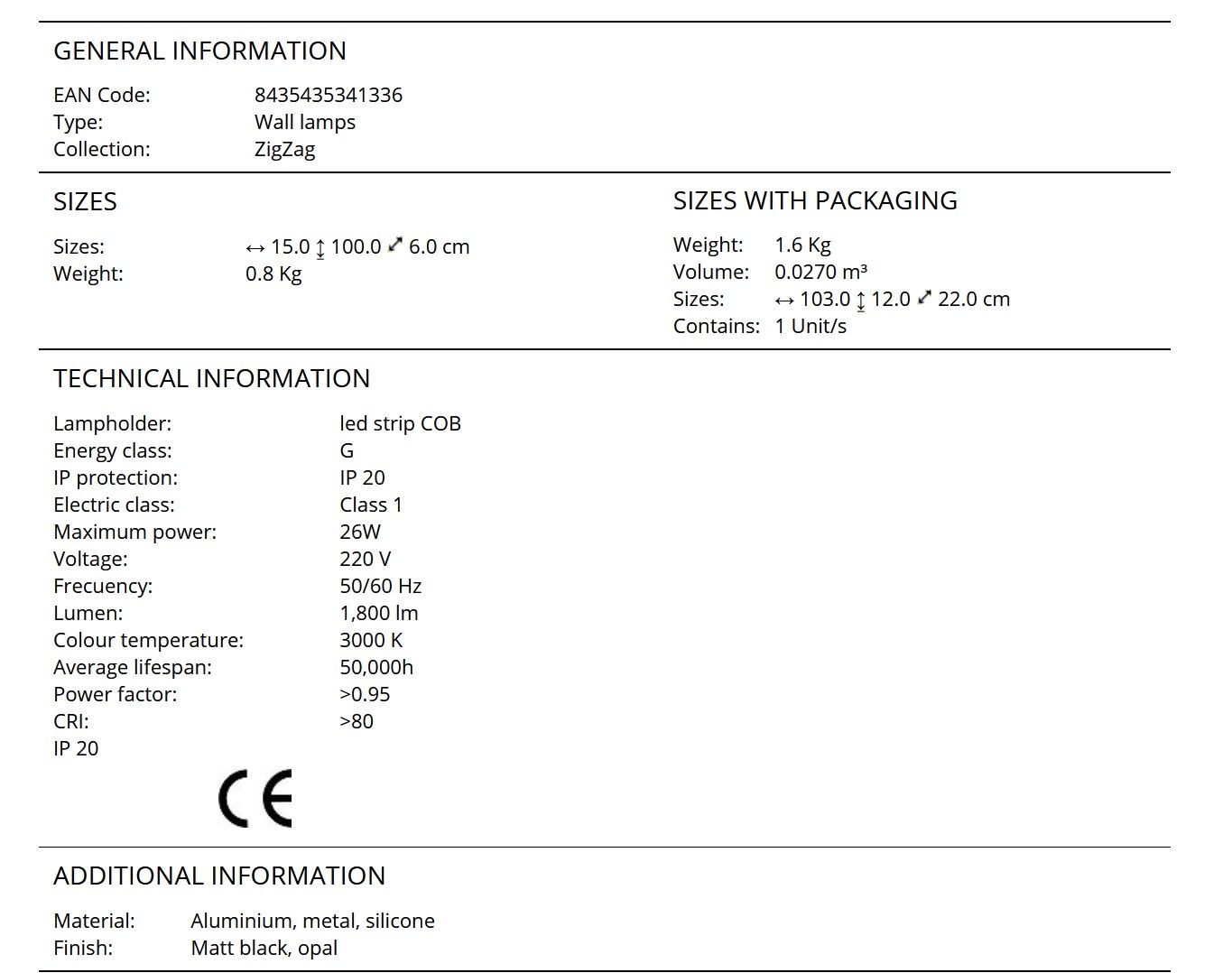The height and width of the screenshot is (973, 1232).
Task: Click the '>80' CRI value
Action: click(x=357, y=721)
